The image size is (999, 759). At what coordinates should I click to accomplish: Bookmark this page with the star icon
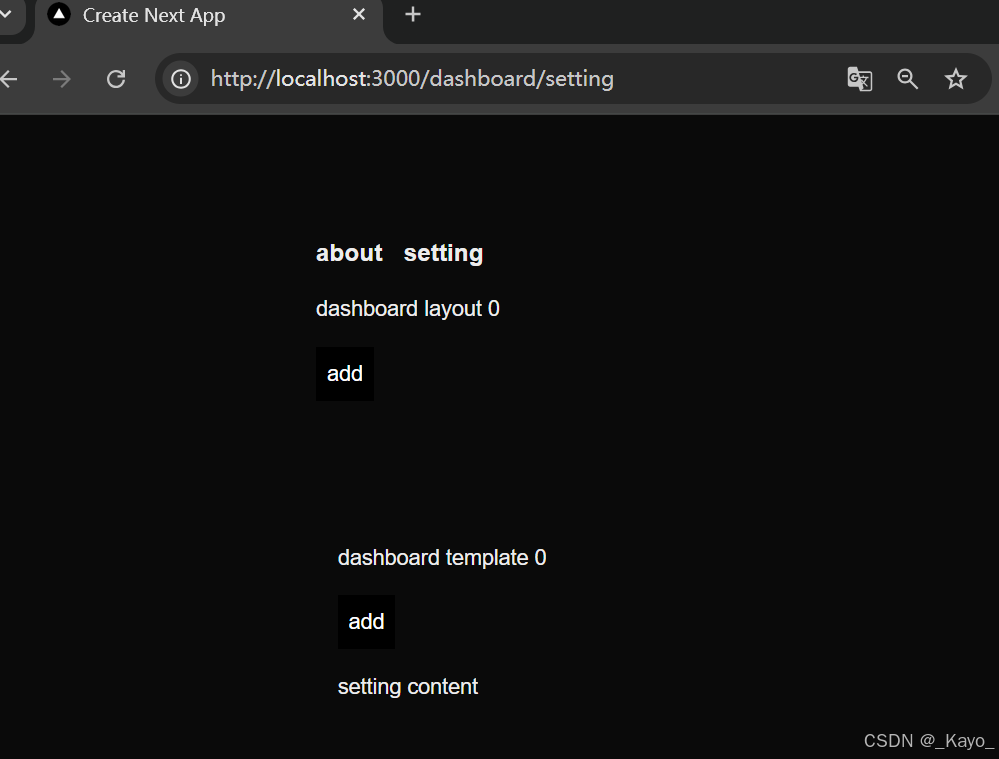[955, 79]
